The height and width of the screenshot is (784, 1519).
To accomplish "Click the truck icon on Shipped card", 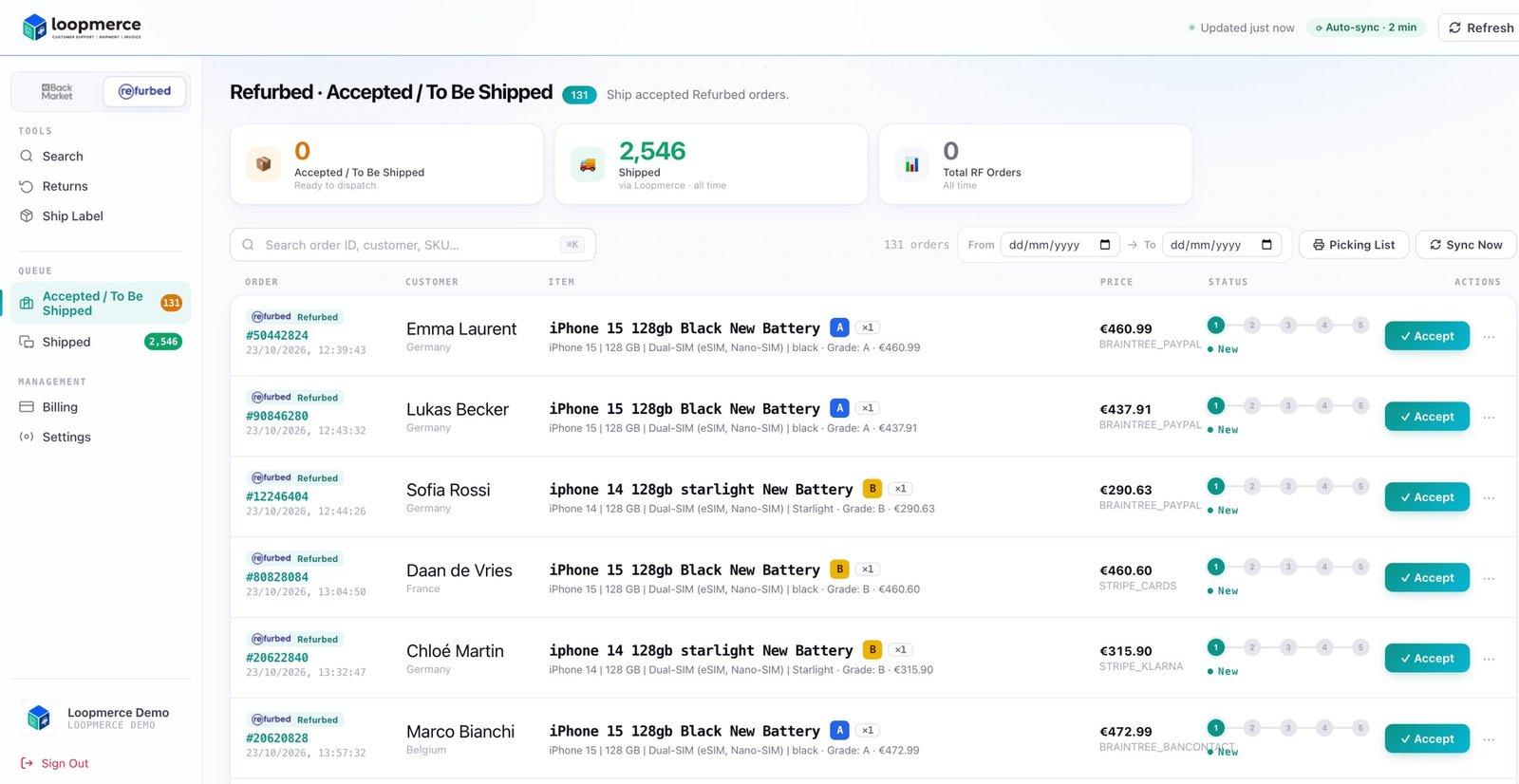I will point(588,164).
